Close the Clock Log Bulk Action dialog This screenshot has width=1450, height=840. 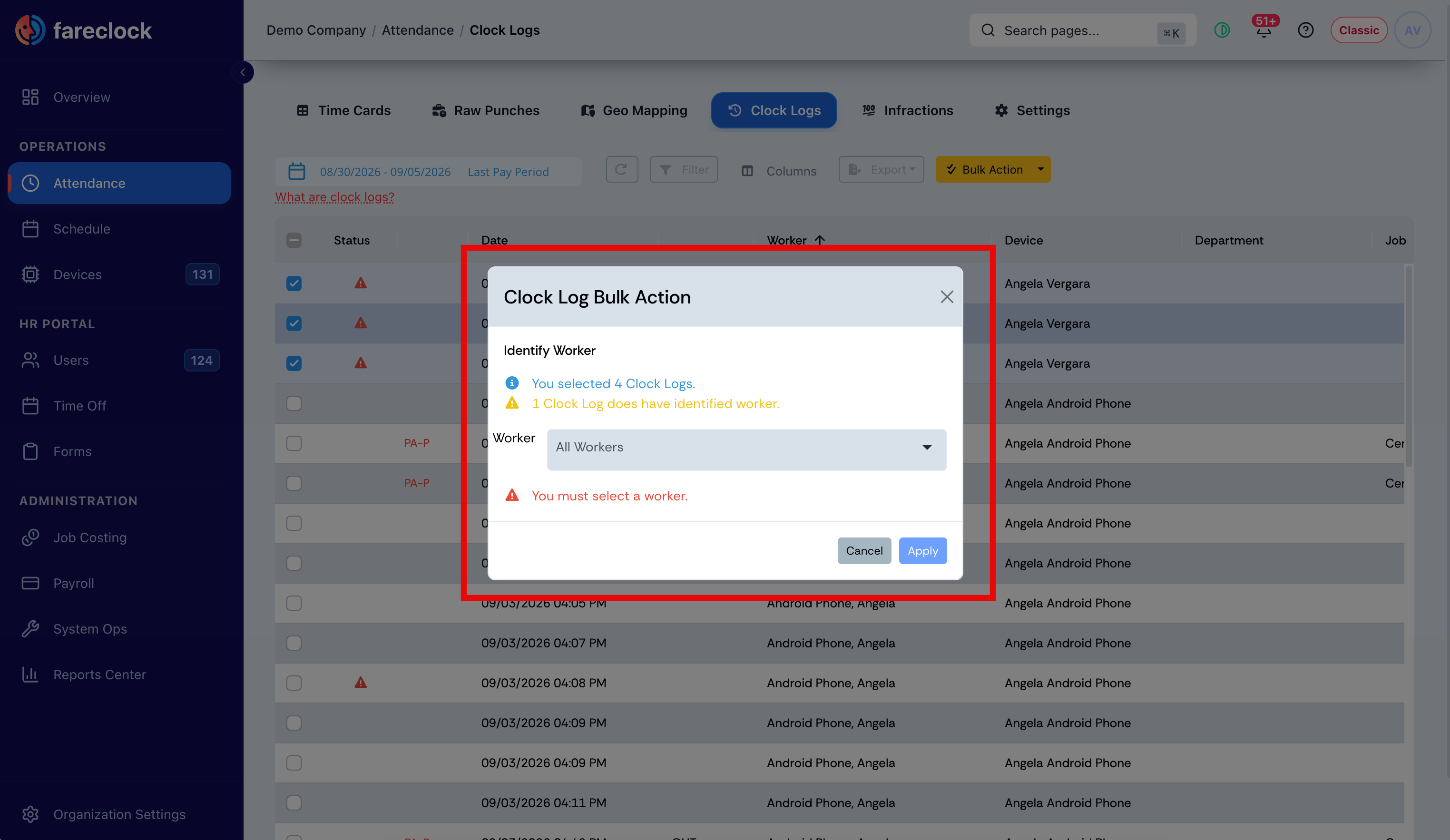pyautogui.click(x=947, y=297)
